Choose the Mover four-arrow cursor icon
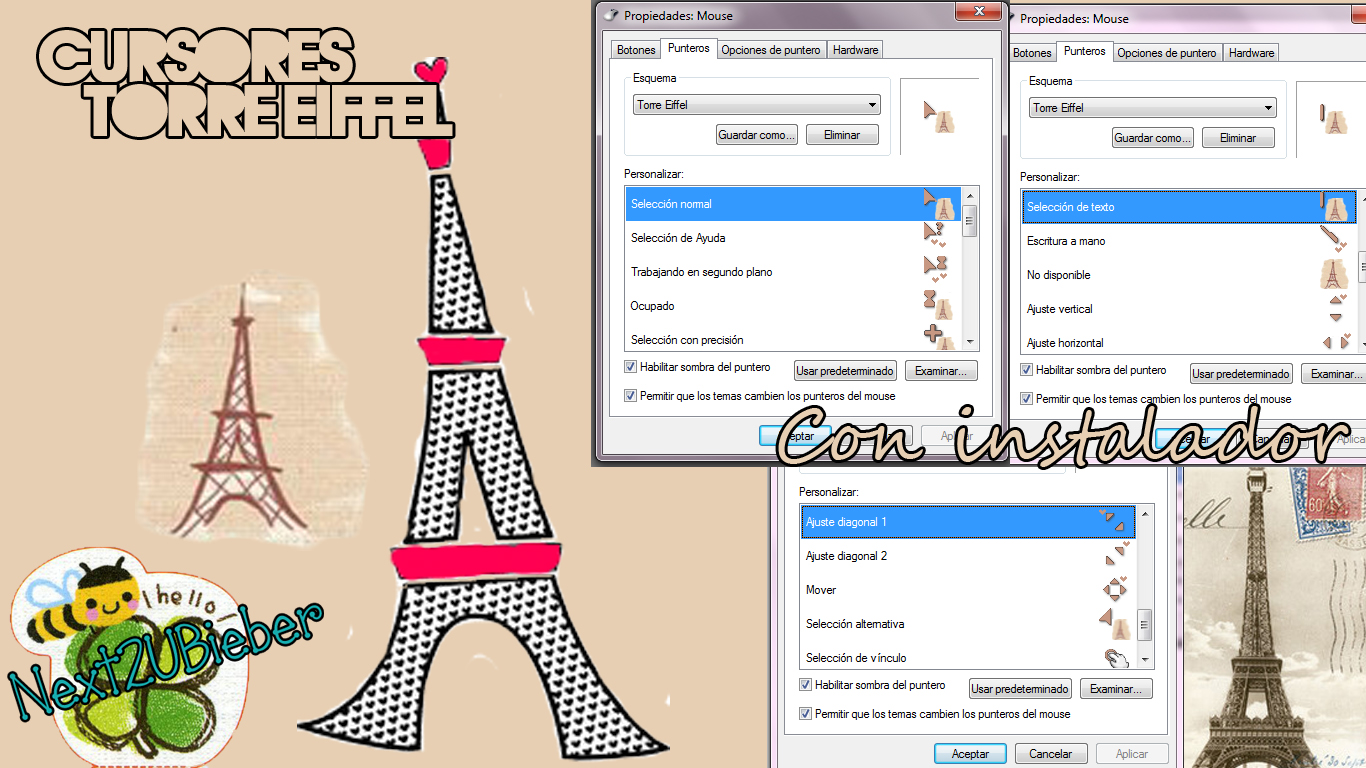This screenshot has height=768, width=1366. 1114,588
